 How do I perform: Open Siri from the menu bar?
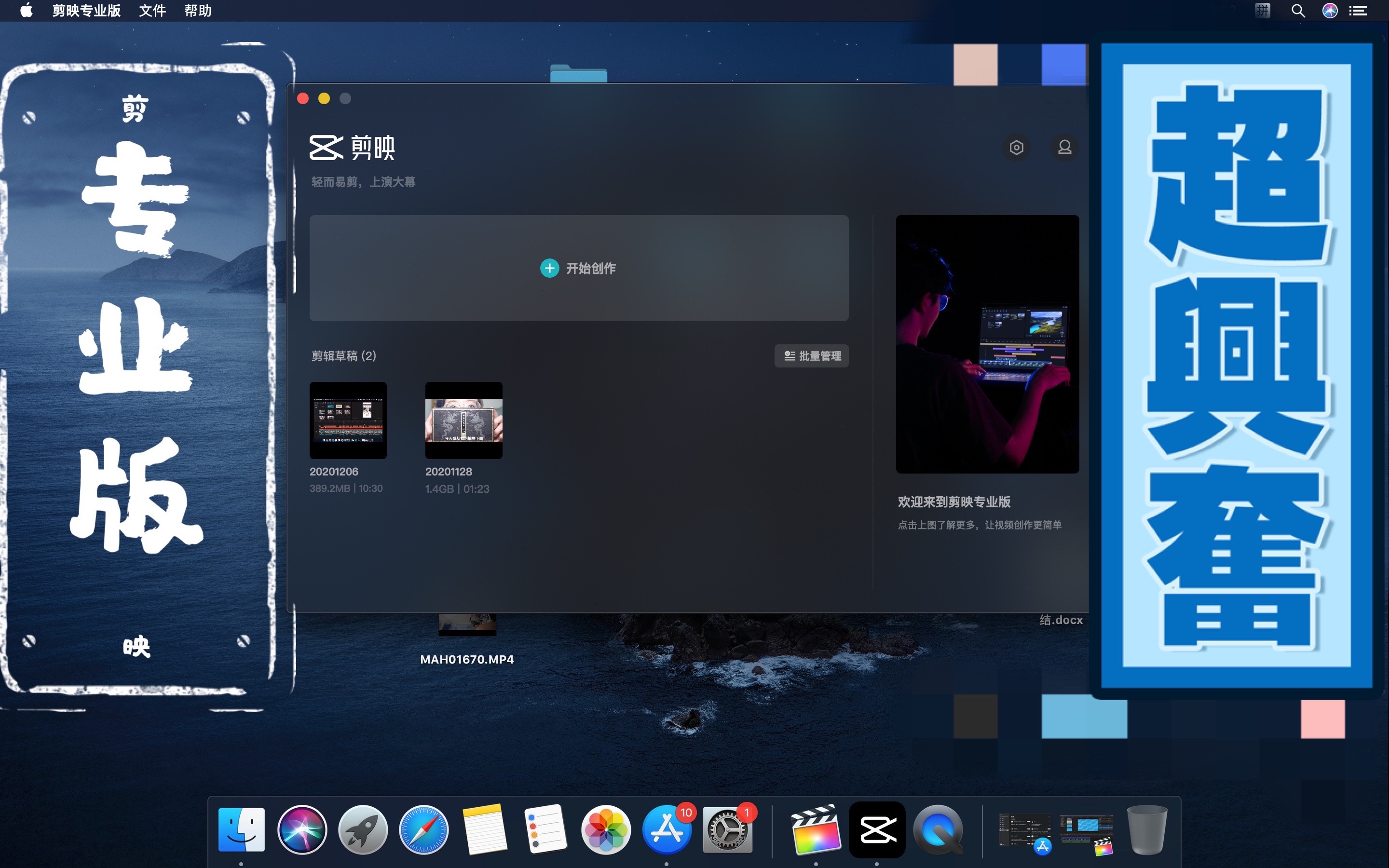point(1330,11)
